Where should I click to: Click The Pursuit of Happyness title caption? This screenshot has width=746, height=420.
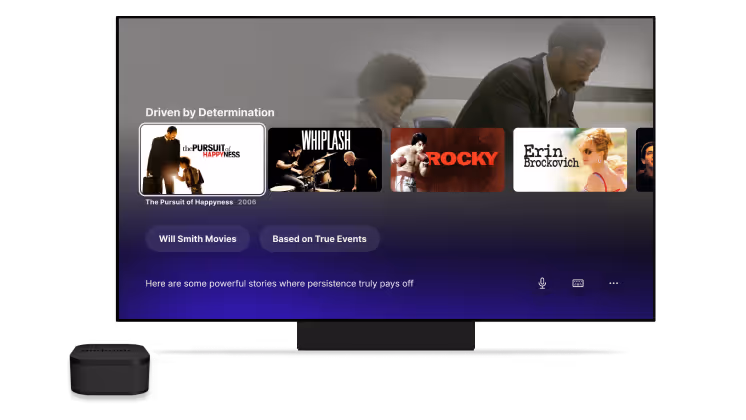[x=189, y=202]
